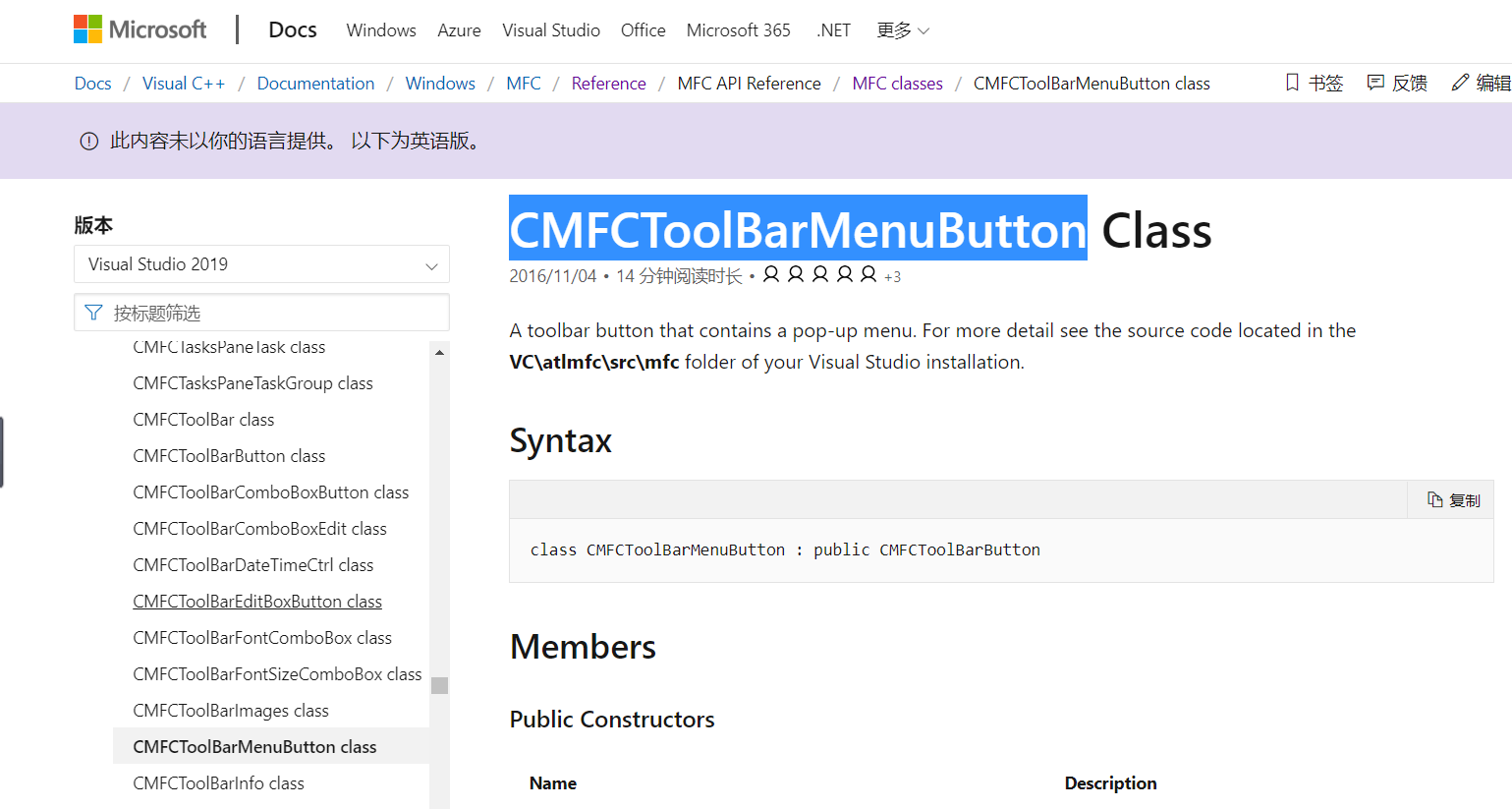
Task: Open CMFCToolBarButton class entry
Action: [229, 456]
